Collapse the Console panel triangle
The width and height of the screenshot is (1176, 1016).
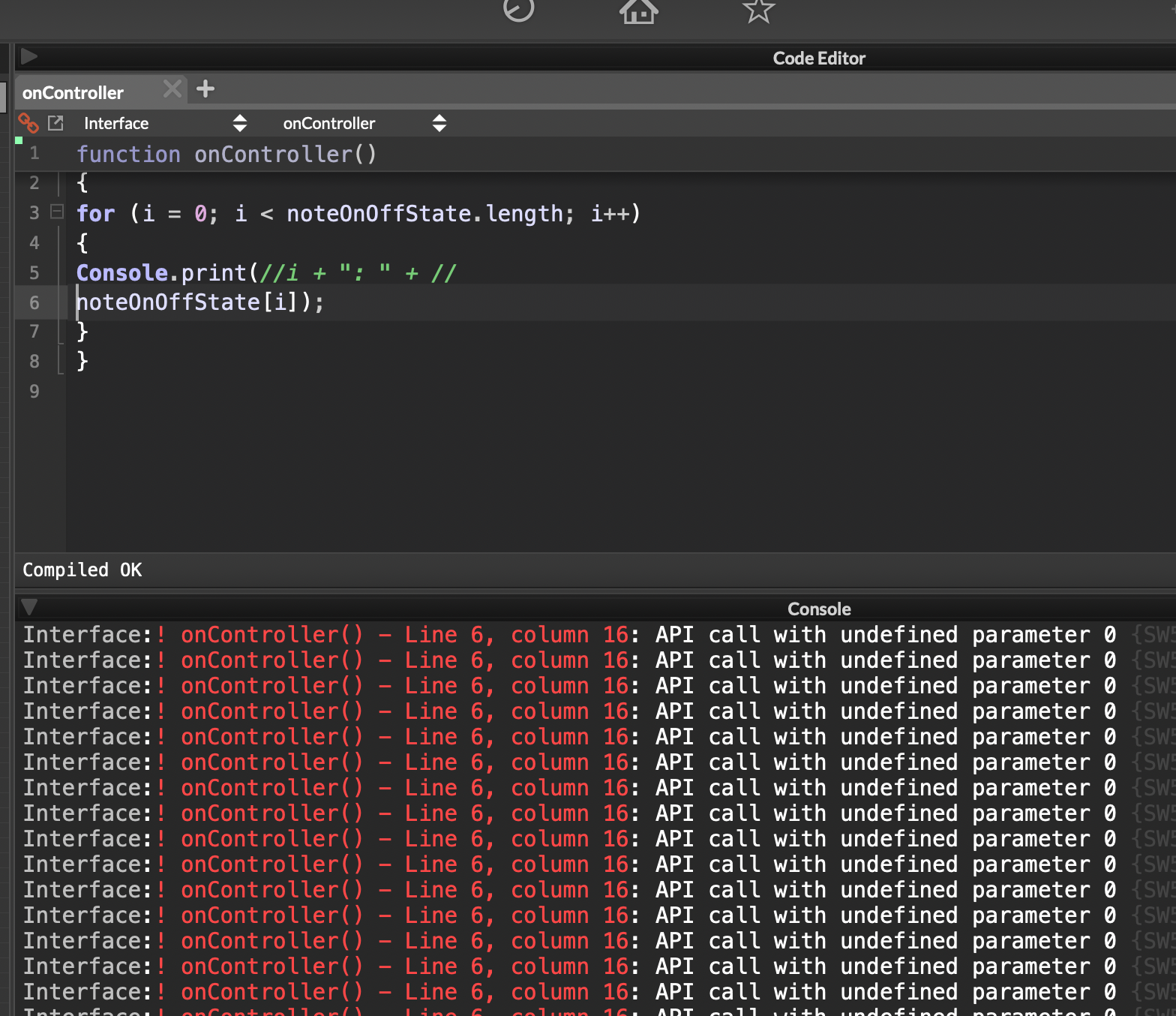click(29, 606)
